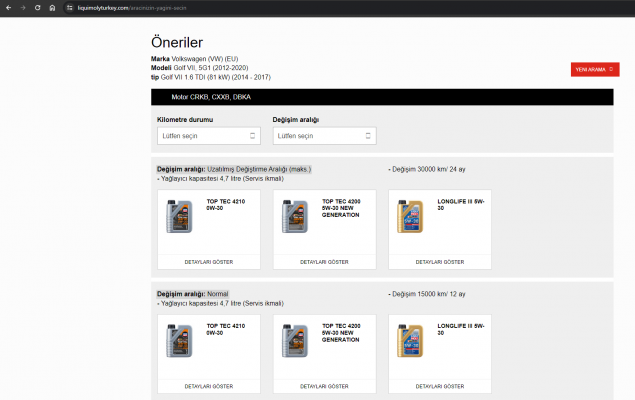This screenshot has height=400, width=635.
Task: Click 'Uzatılmış Değiştirme Aralığı (maks.)' label
Action: [x=259, y=169]
